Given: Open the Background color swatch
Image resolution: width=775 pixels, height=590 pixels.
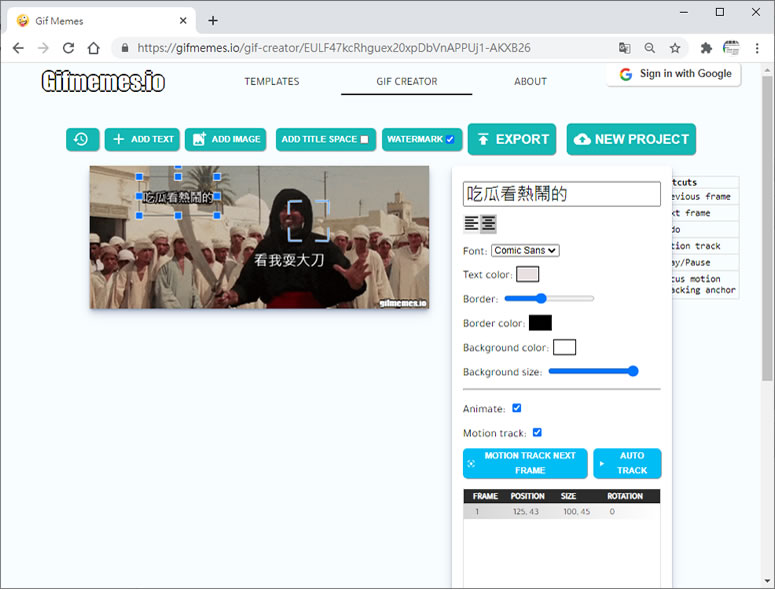Looking at the screenshot, I should pyautogui.click(x=564, y=347).
